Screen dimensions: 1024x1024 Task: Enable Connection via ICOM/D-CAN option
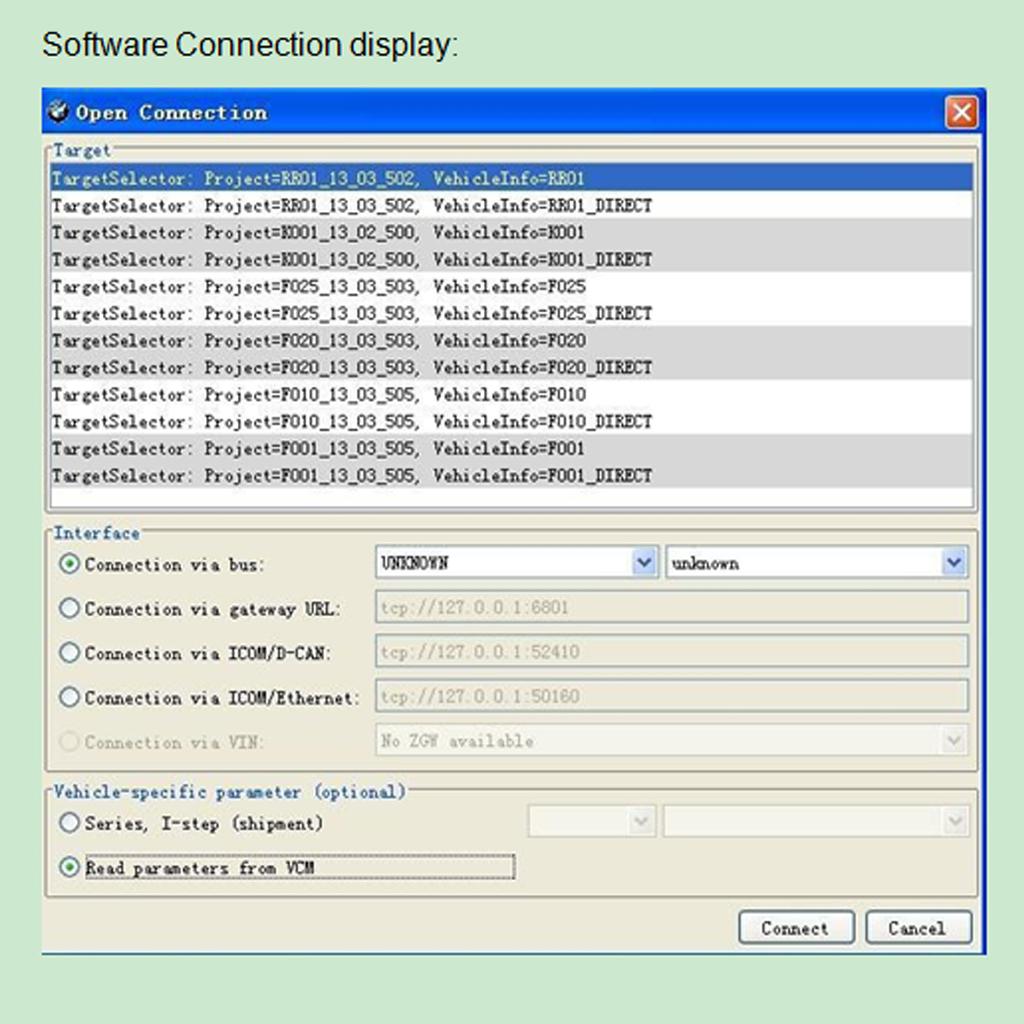tap(70, 653)
